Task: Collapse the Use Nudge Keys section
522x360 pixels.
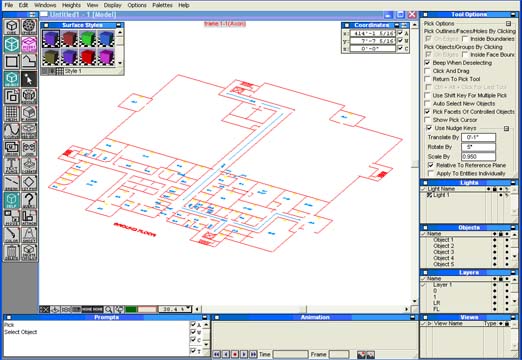Action: pos(506,128)
